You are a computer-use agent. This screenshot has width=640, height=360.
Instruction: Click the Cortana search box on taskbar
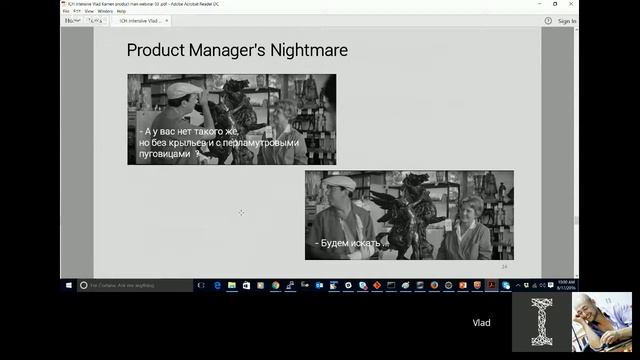[x=135, y=285]
